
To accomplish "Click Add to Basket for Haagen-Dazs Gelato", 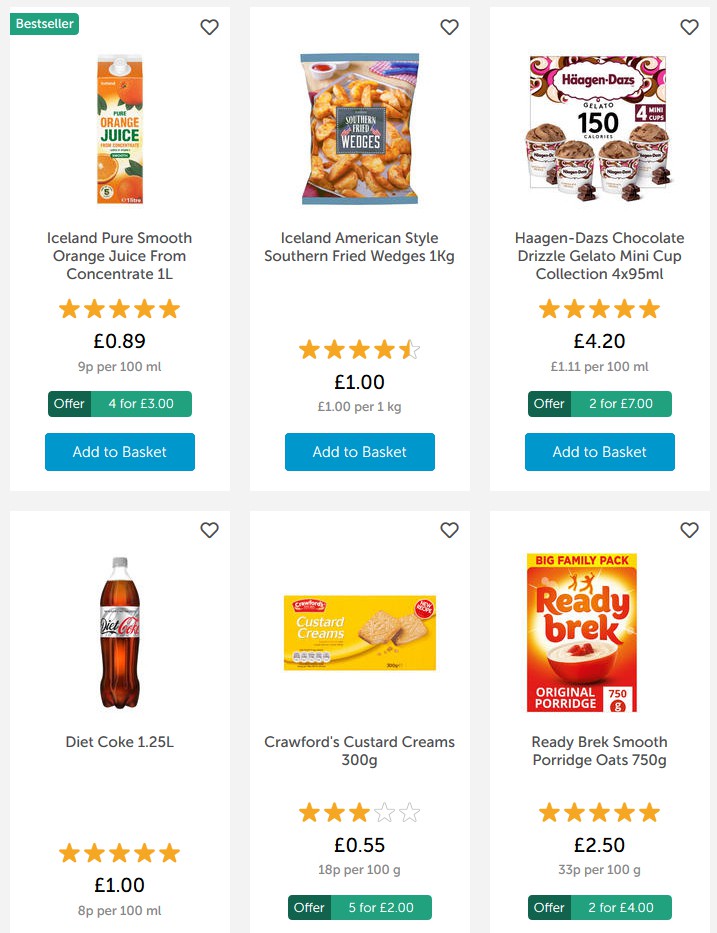I will (599, 452).
